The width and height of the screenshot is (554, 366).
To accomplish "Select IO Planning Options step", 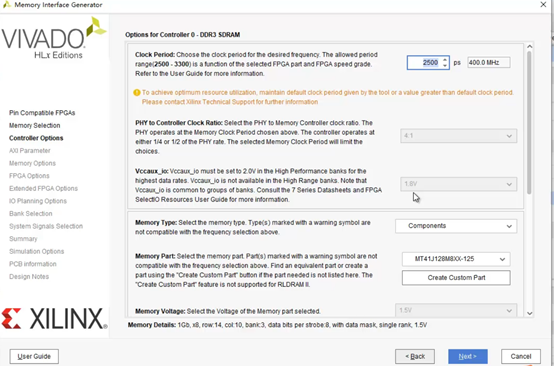I will 38,201.
